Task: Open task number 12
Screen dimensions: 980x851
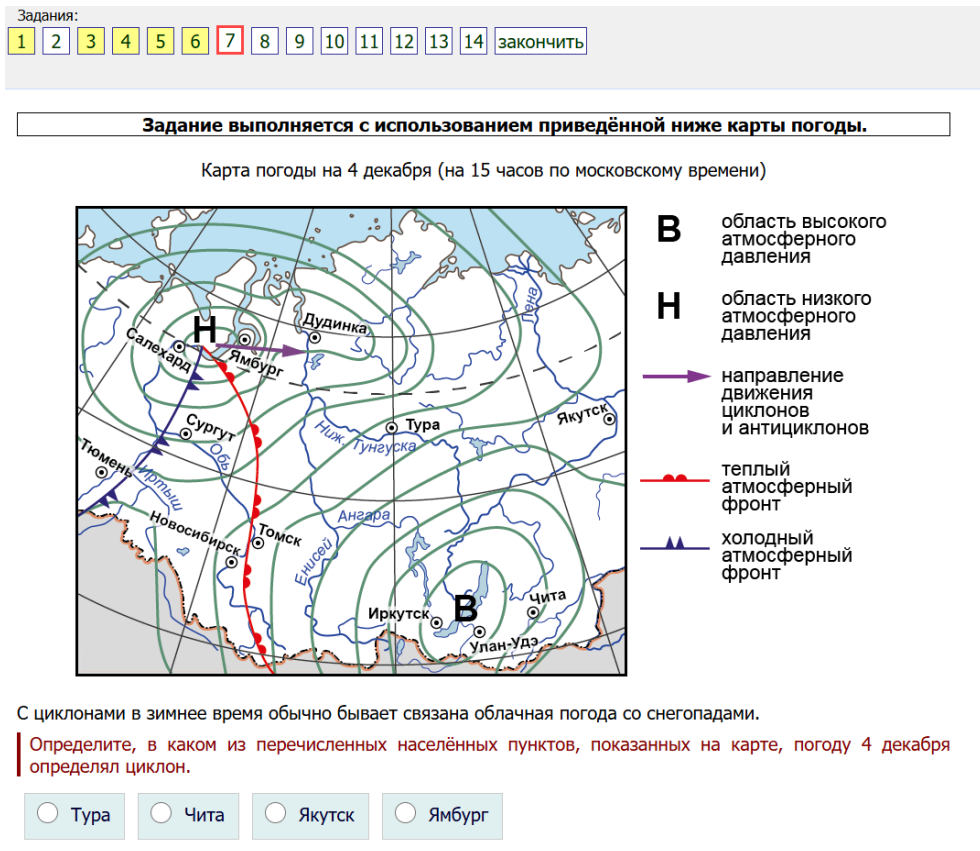Action: 404,41
